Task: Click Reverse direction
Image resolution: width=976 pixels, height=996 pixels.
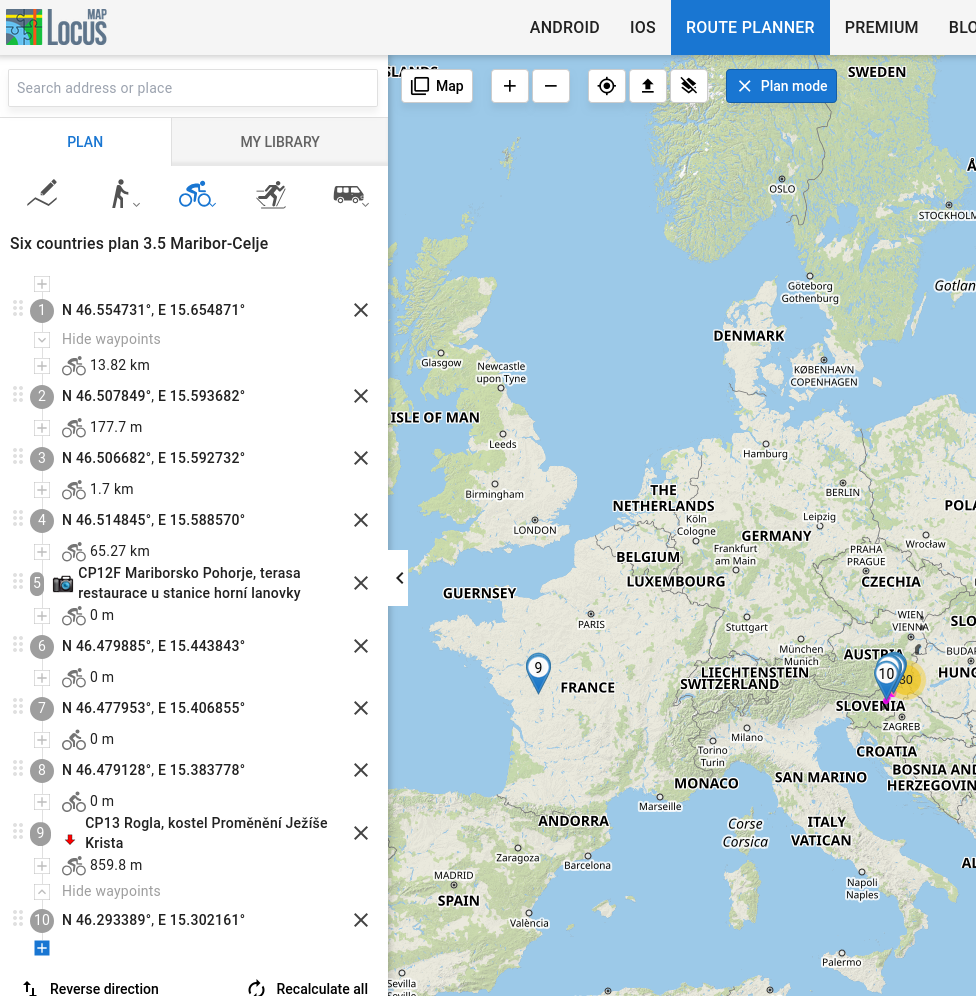Action: [x=91, y=988]
